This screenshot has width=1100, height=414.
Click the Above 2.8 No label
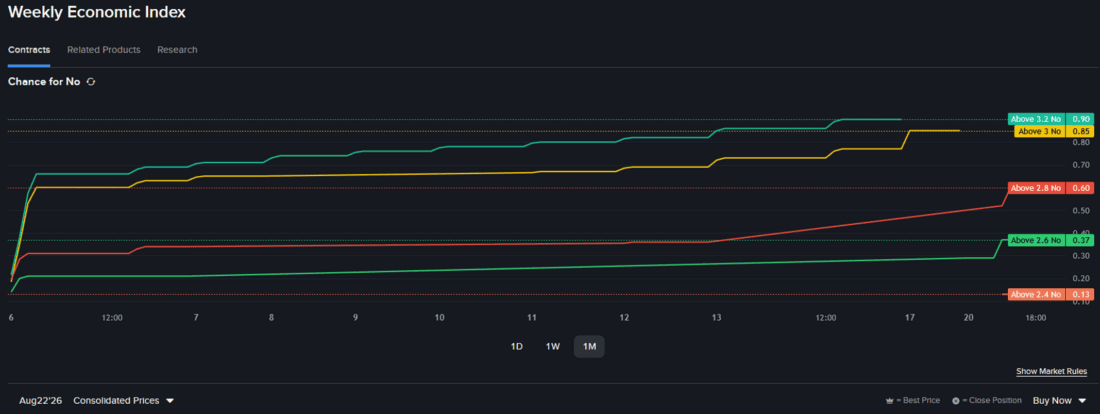(x=1036, y=188)
